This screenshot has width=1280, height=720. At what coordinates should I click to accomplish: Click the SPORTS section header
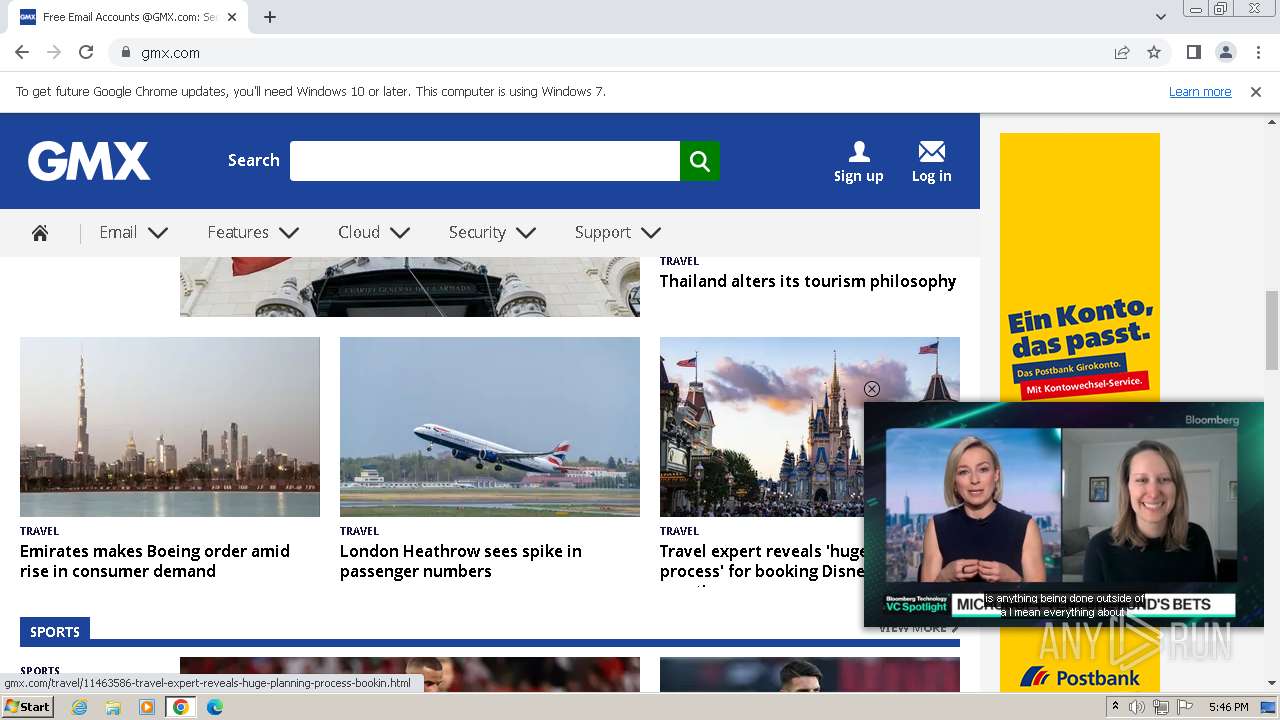click(x=55, y=632)
